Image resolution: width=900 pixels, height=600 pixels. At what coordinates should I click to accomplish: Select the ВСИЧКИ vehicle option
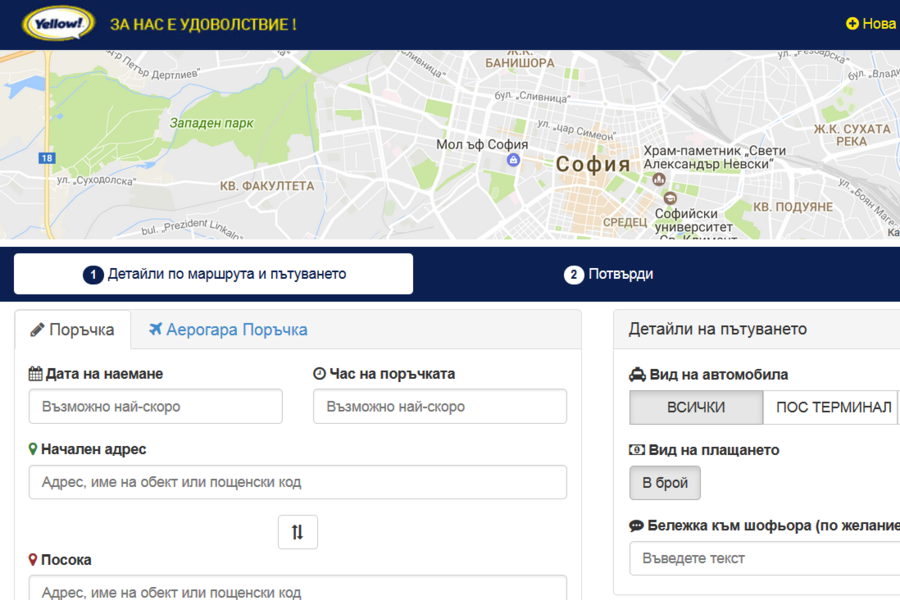point(695,407)
